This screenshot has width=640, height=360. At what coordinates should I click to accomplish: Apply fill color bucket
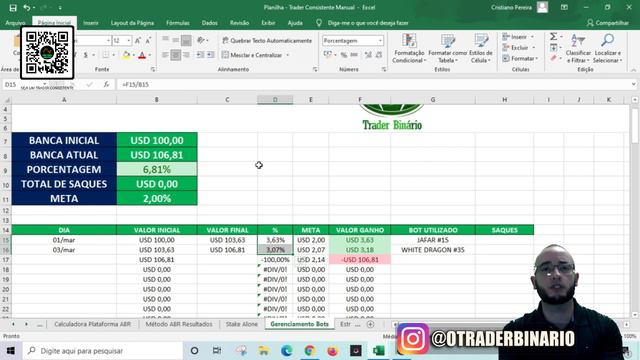point(126,55)
